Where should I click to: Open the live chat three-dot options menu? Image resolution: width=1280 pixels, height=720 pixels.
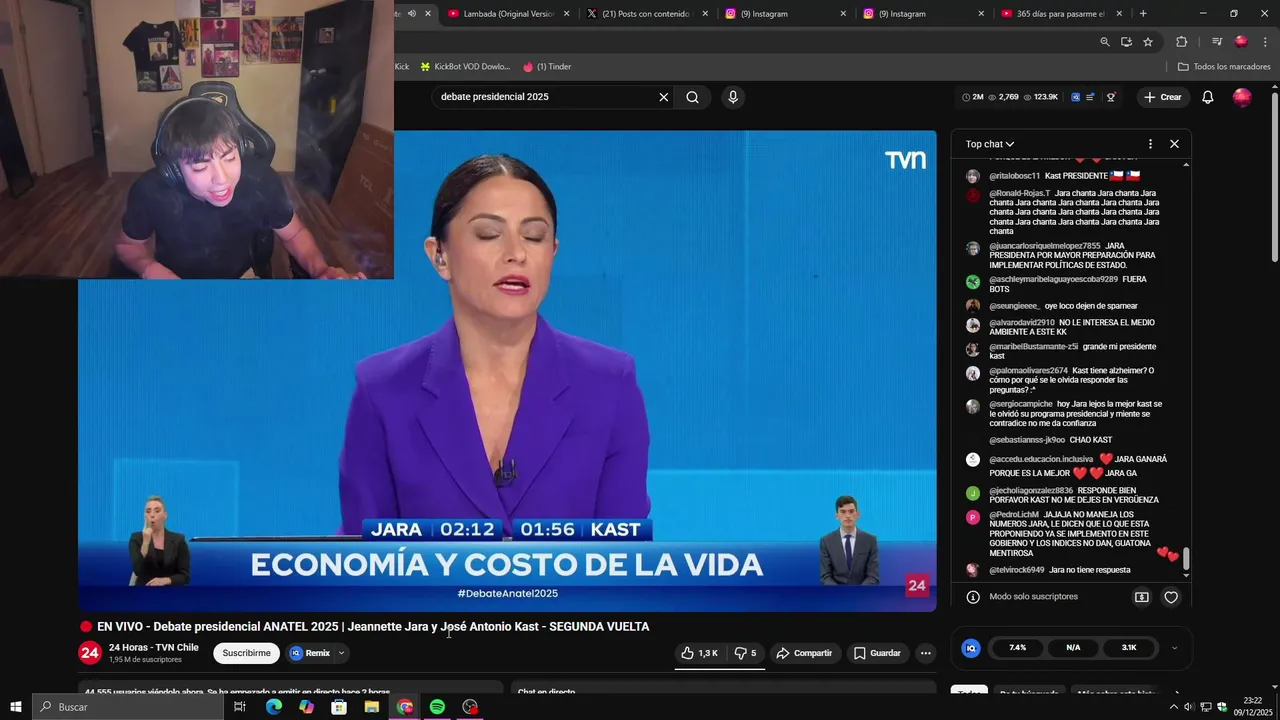(x=1150, y=144)
